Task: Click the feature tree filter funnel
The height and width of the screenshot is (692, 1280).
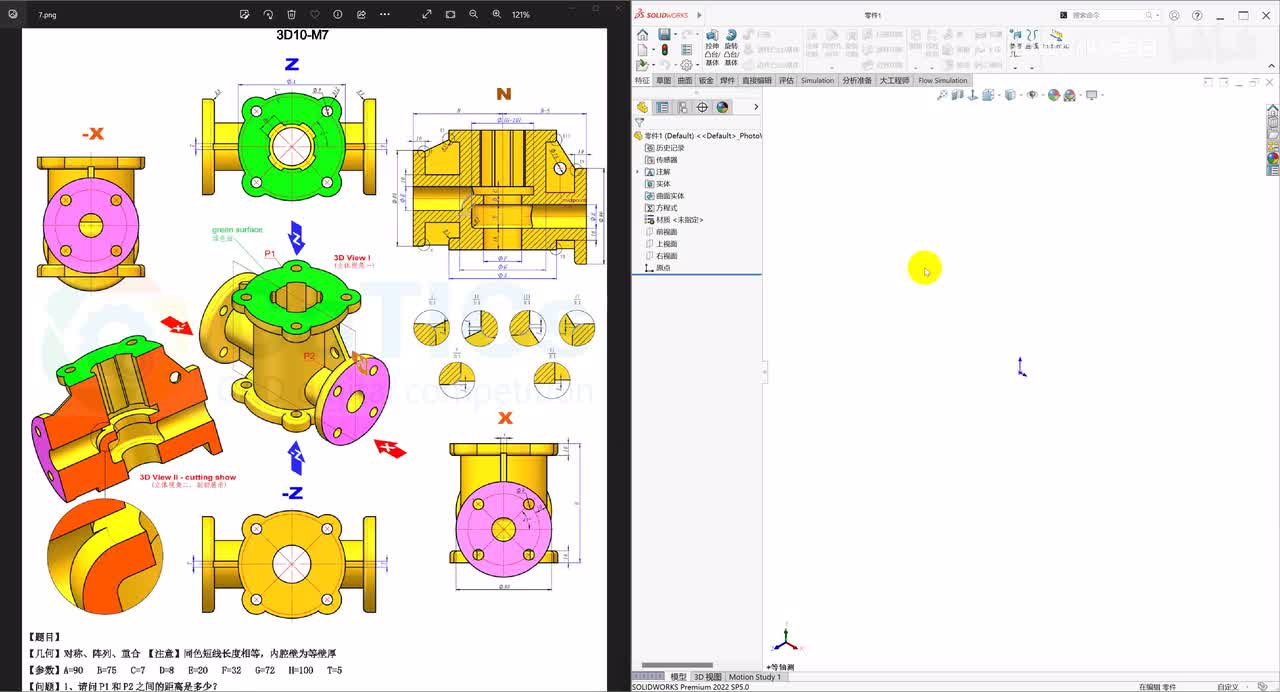Action: click(639, 122)
